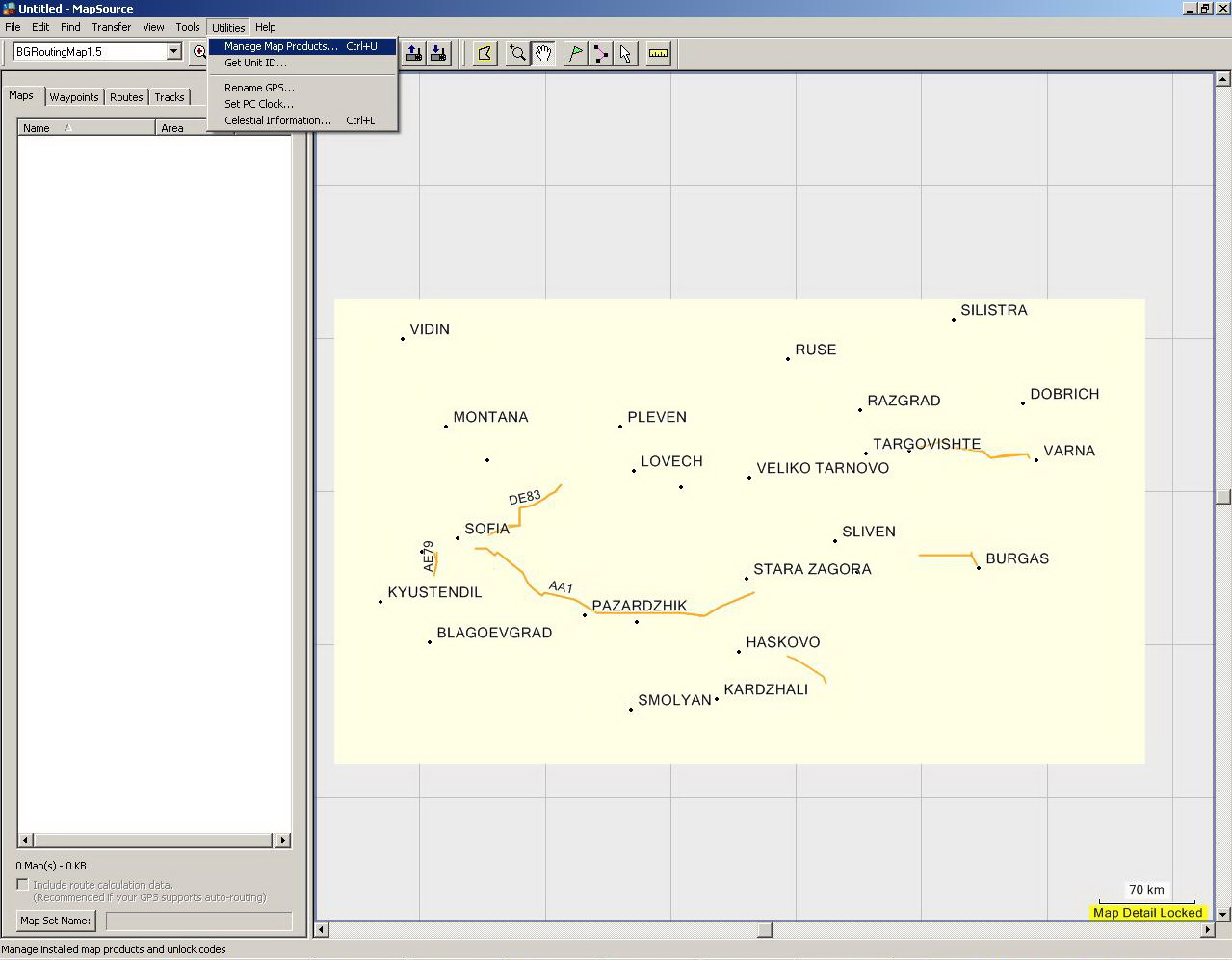Click the map's horizontal scrollbar left arrow
1232x960 pixels.
(x=322, y=930)
